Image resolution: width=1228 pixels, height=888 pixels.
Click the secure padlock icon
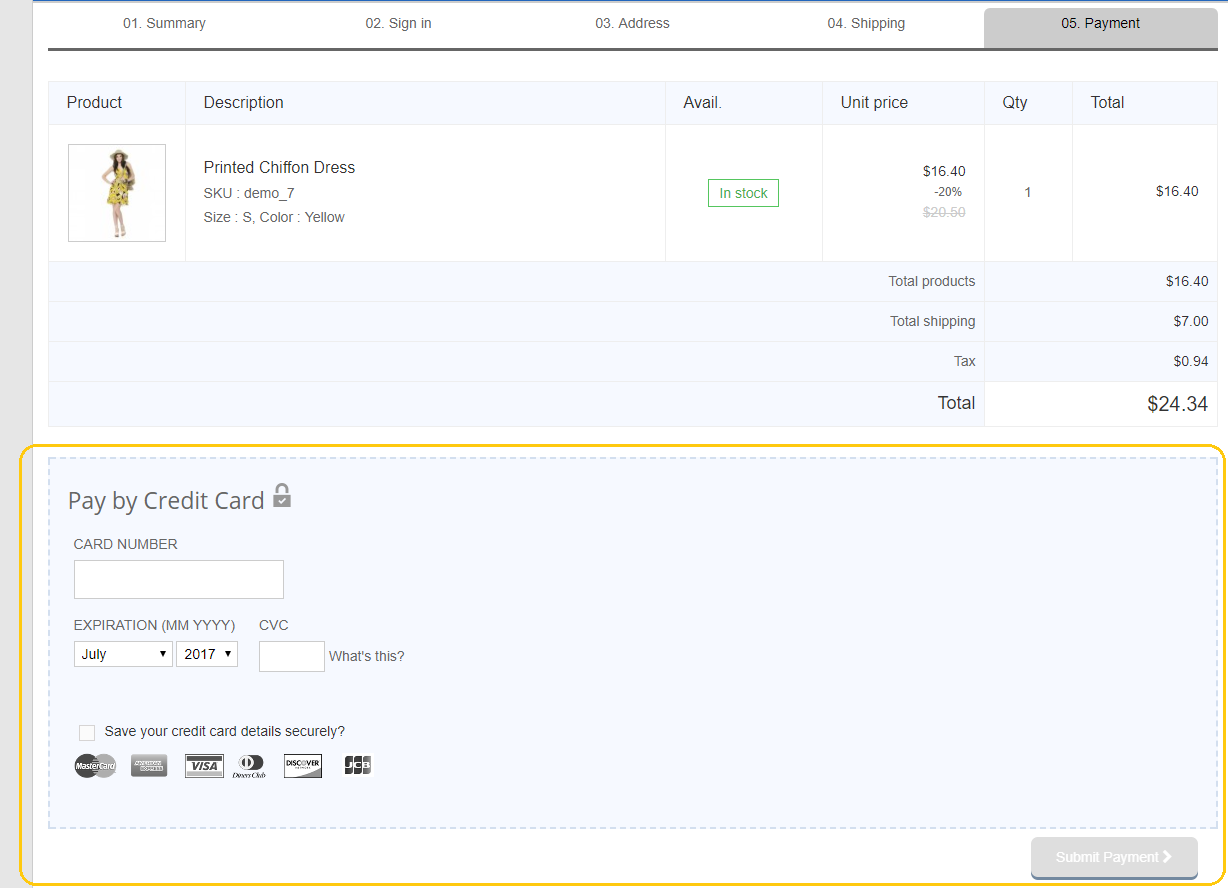pyautogui.click(x=282, y=496)
